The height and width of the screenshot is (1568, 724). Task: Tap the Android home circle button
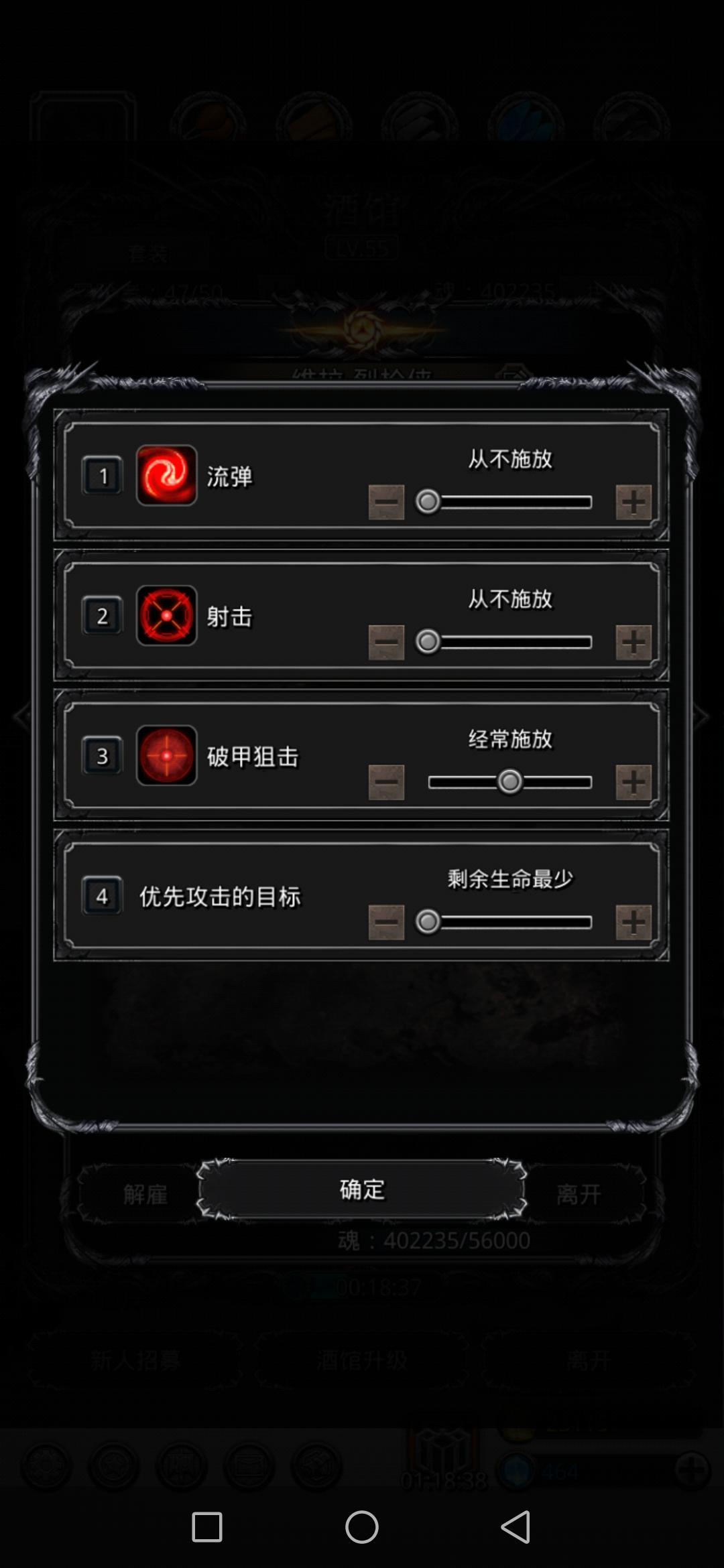(362, 1527)
